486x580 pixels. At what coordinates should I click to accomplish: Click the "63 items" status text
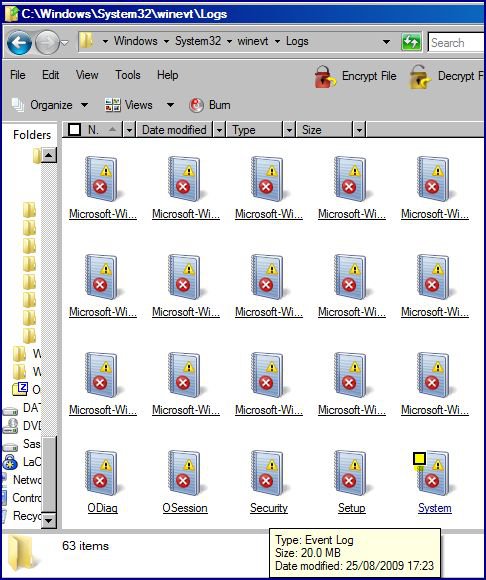click(x=85, y=546)
